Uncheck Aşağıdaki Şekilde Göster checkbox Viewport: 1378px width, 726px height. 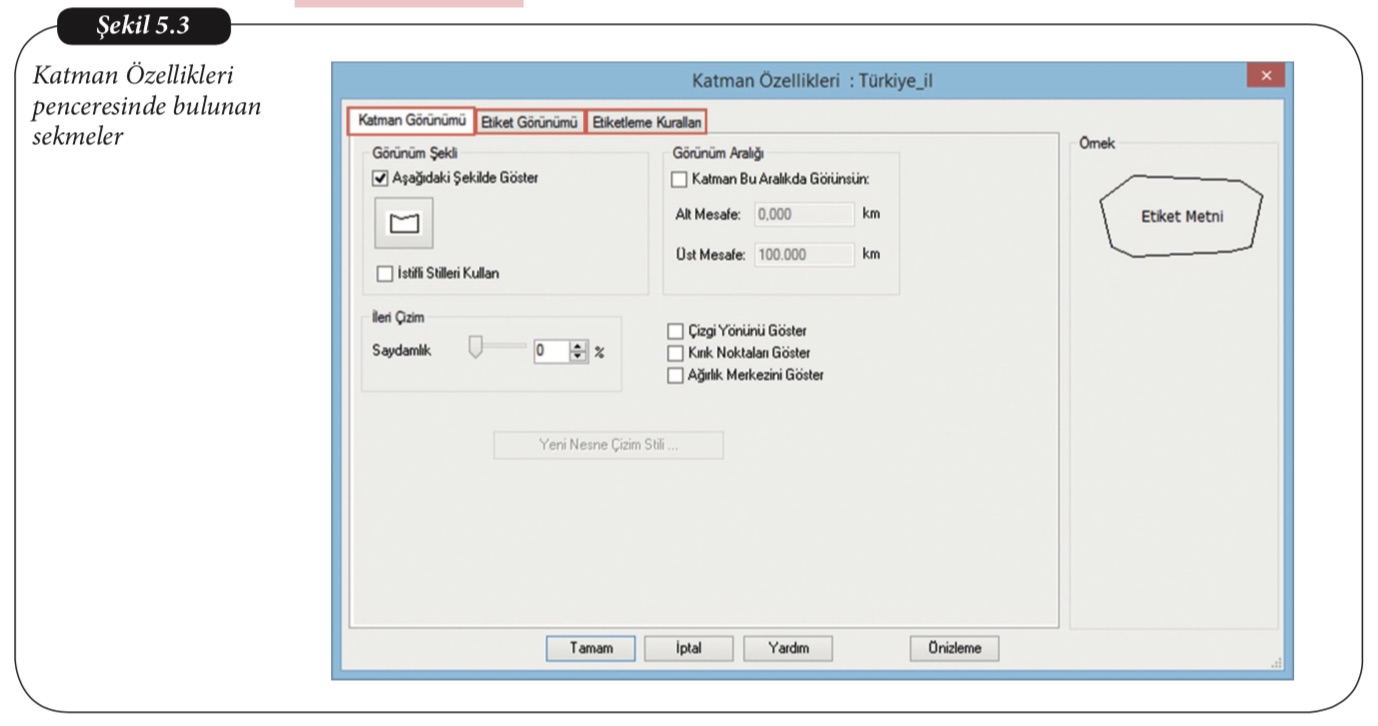[380, 179]
